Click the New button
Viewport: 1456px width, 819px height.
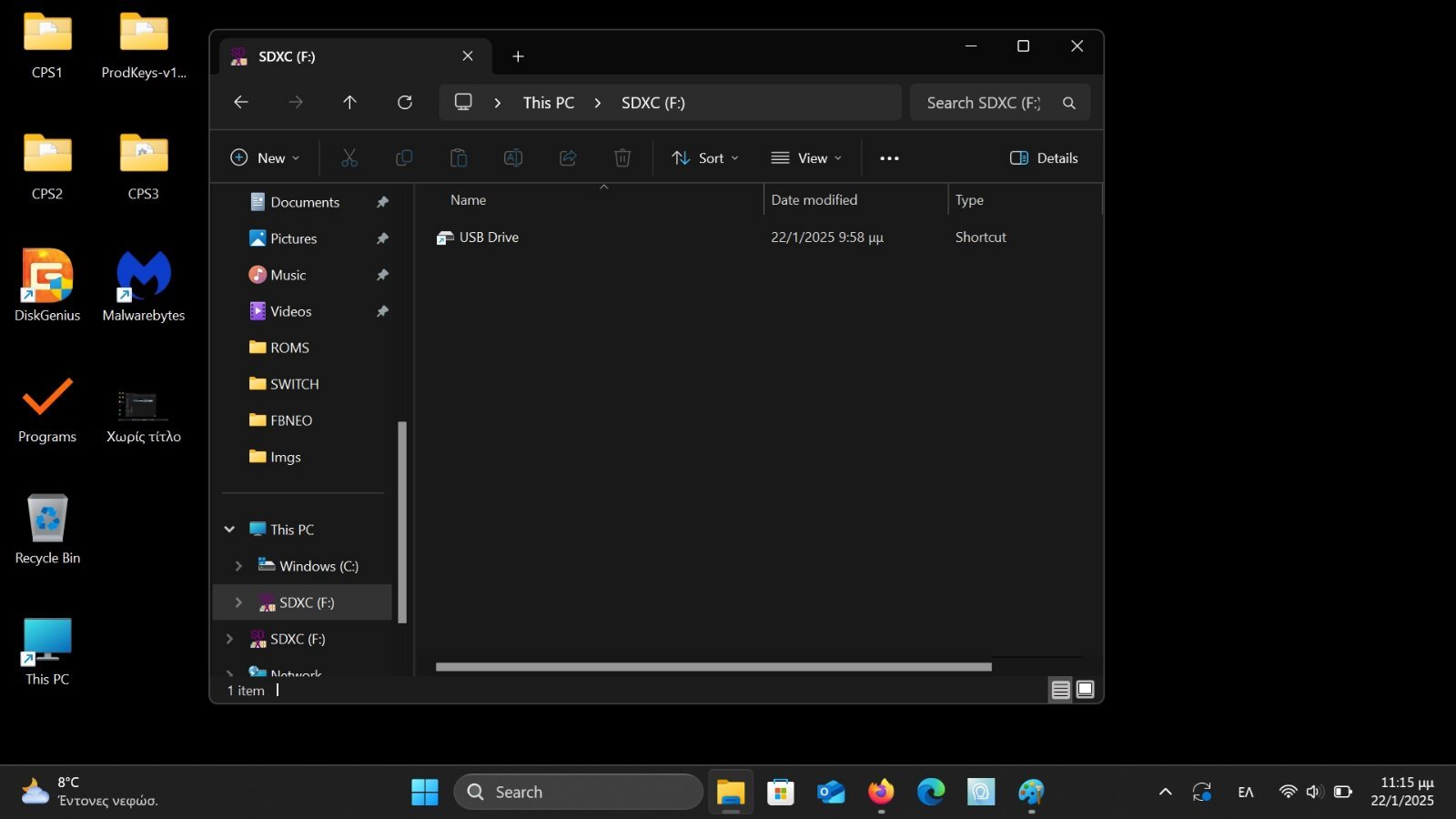point(265,158)
